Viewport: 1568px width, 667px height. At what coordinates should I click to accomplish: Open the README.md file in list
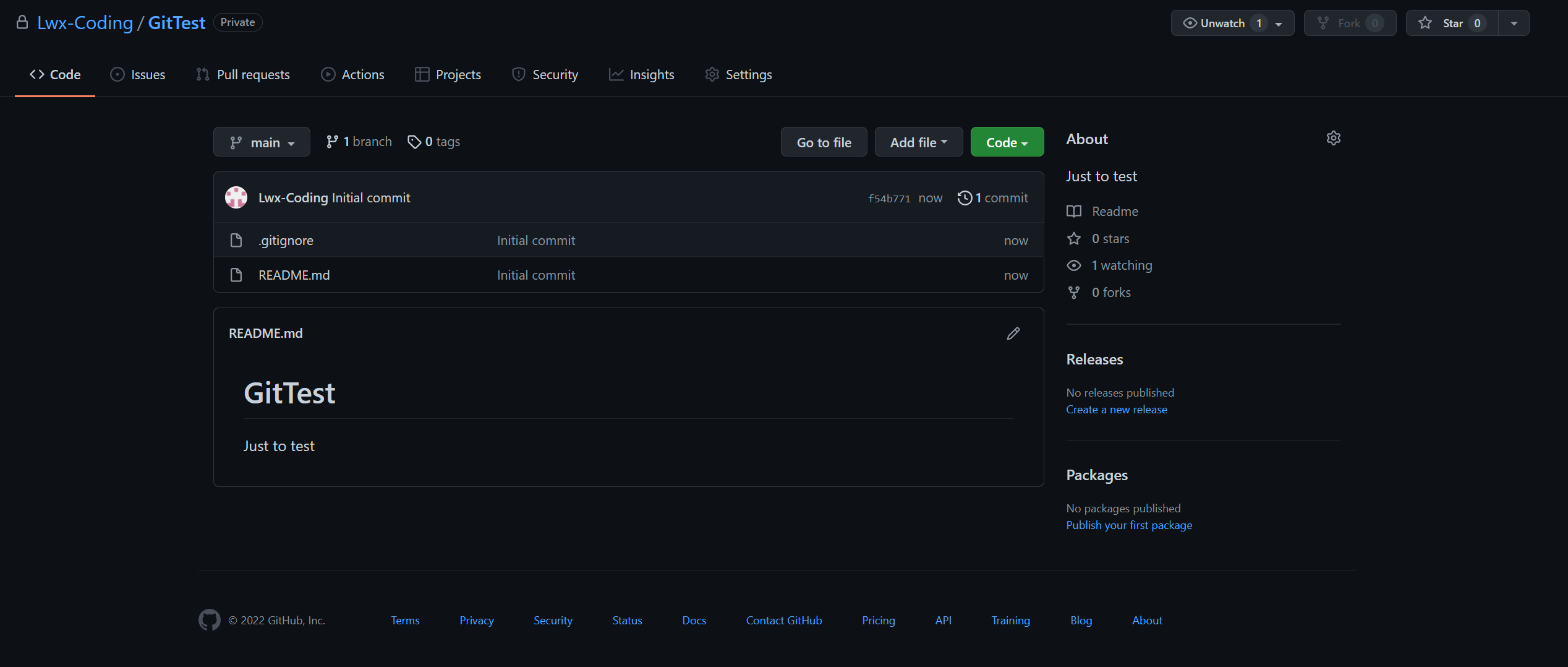(x=294, y=275)
